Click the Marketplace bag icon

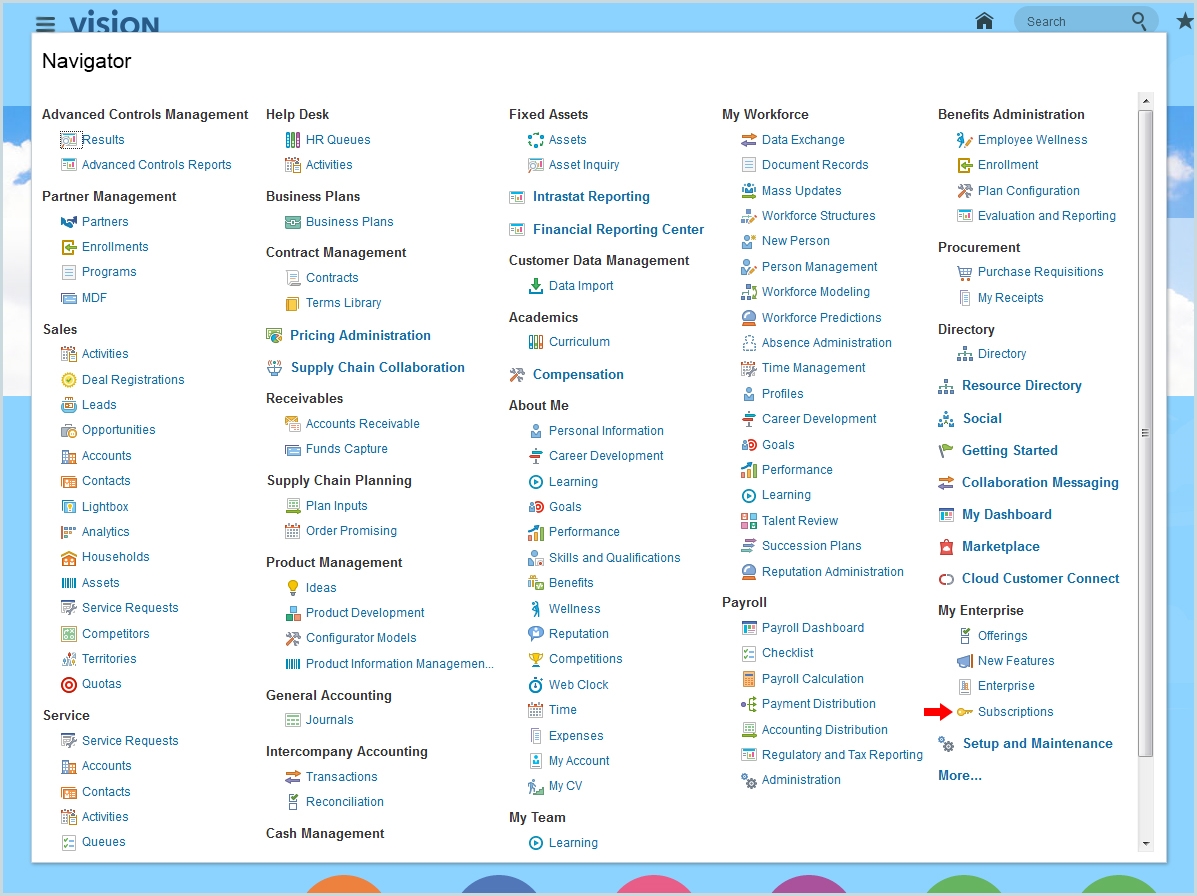tap(946, 547)
